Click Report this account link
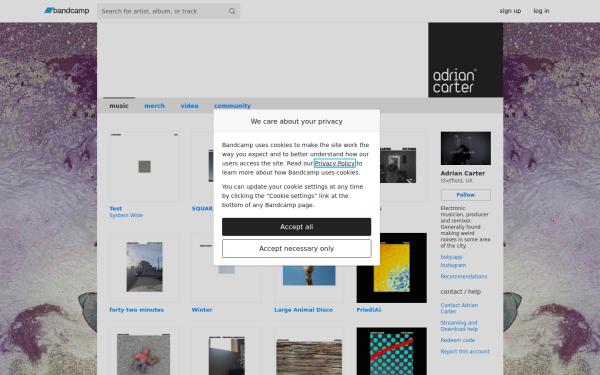 [465, 351]
